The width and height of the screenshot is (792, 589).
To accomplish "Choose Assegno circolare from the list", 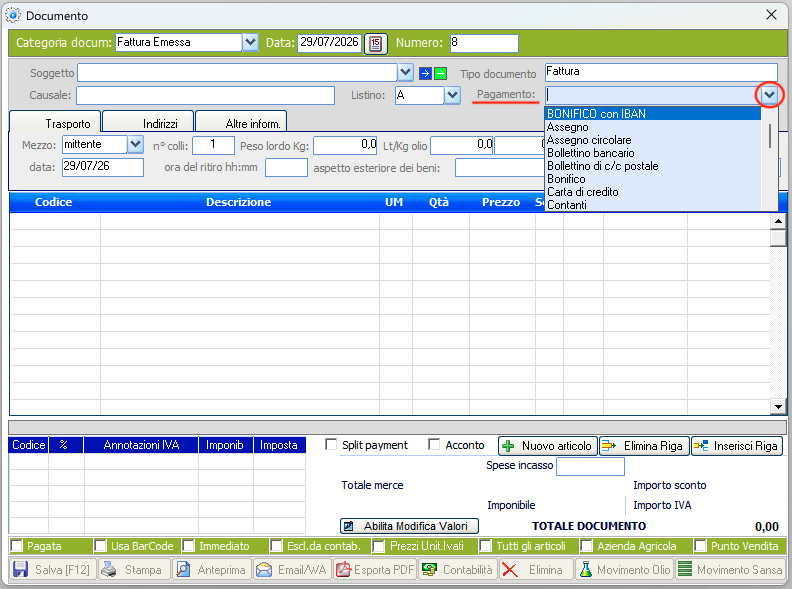I will click(x=652, y=140).
